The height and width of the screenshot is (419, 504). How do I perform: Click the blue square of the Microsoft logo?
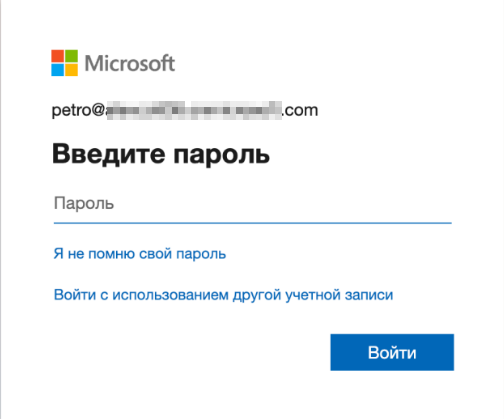(57, 70)
